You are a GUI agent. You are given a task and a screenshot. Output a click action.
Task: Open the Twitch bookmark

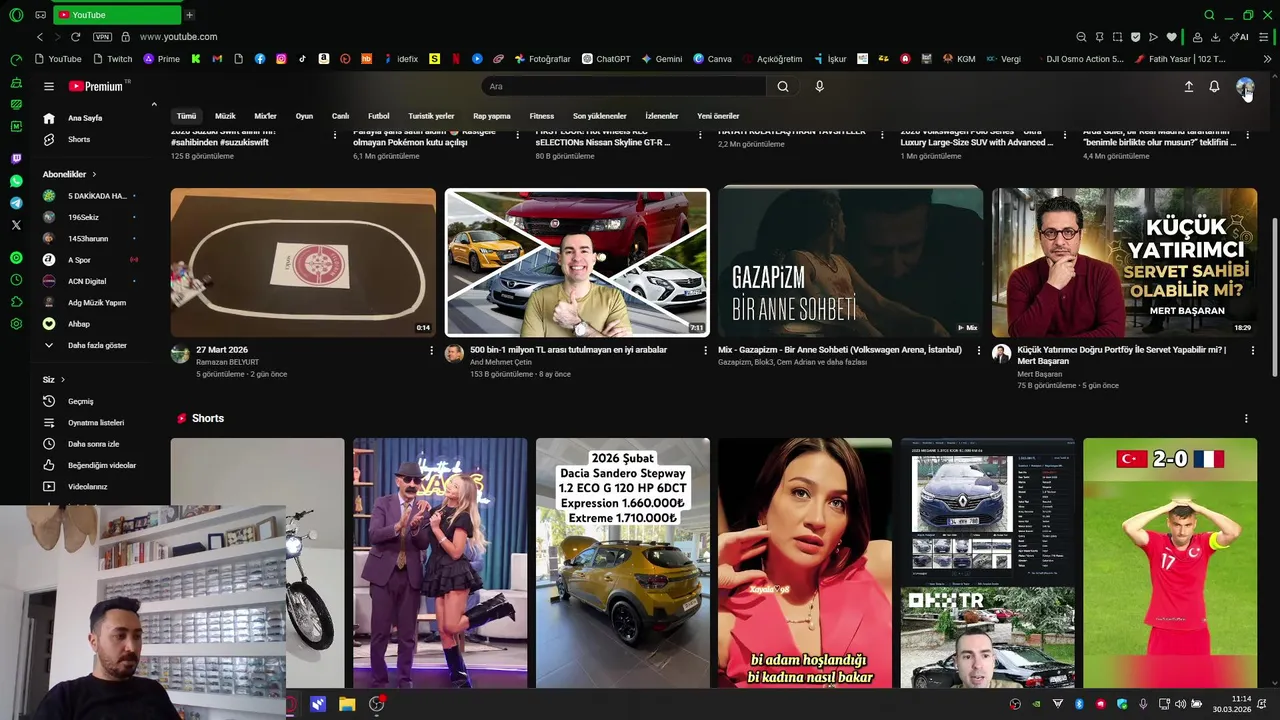111,59
